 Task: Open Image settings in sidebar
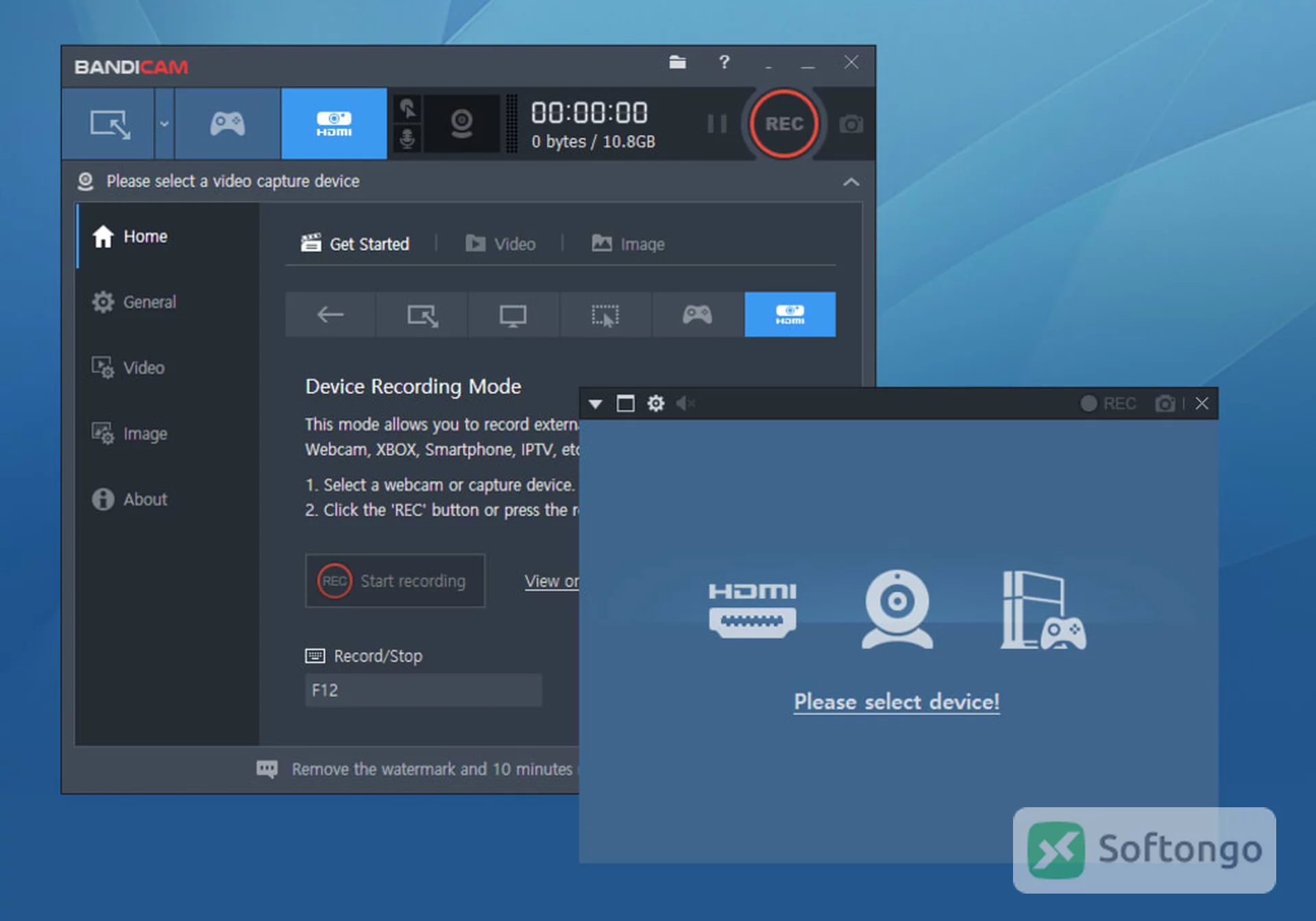click(168, 433)
